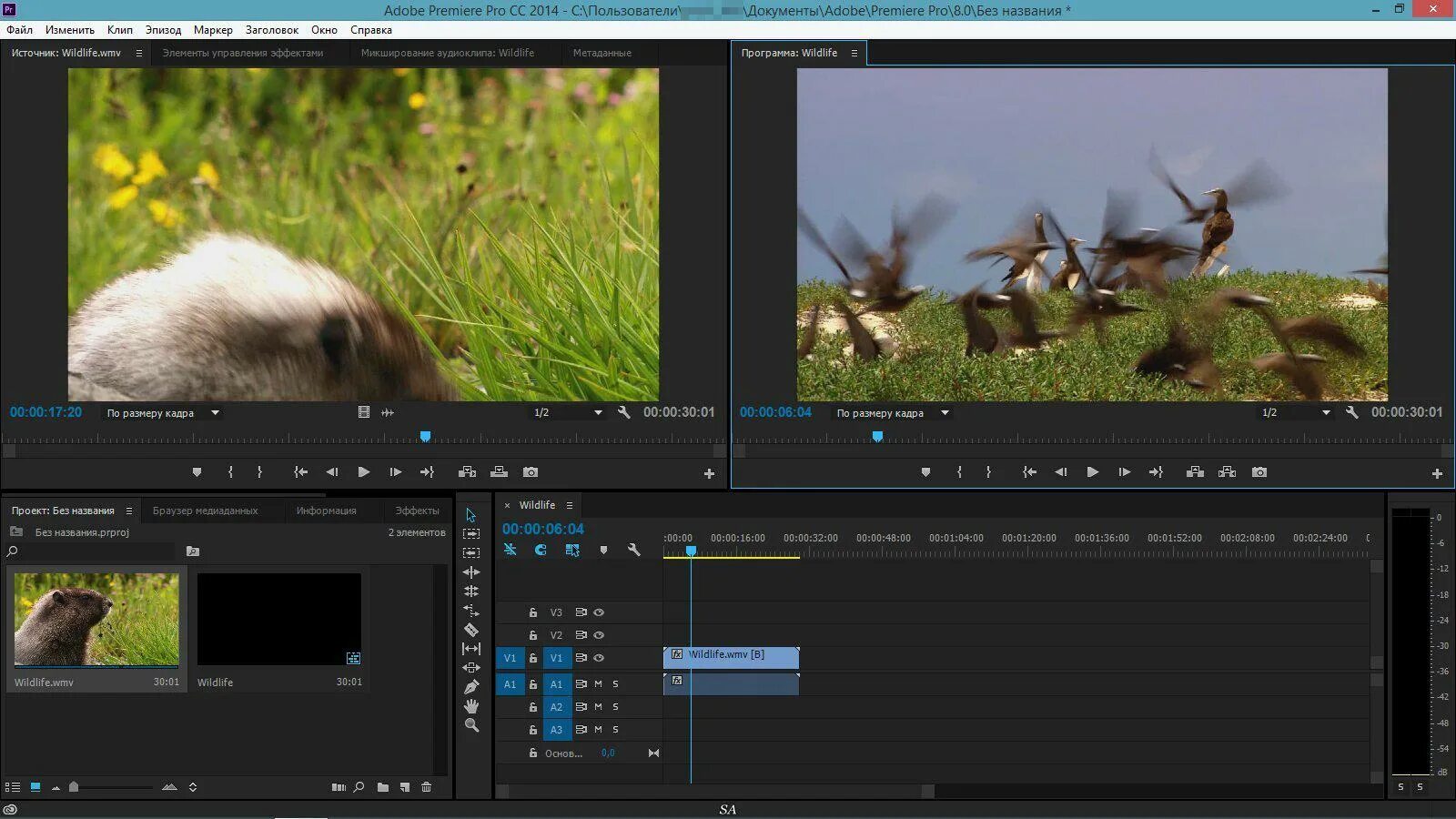Delete selected item with trash icon
Image resolution: width=1456 pixels, height=819 pixels.
click(427, 787)
